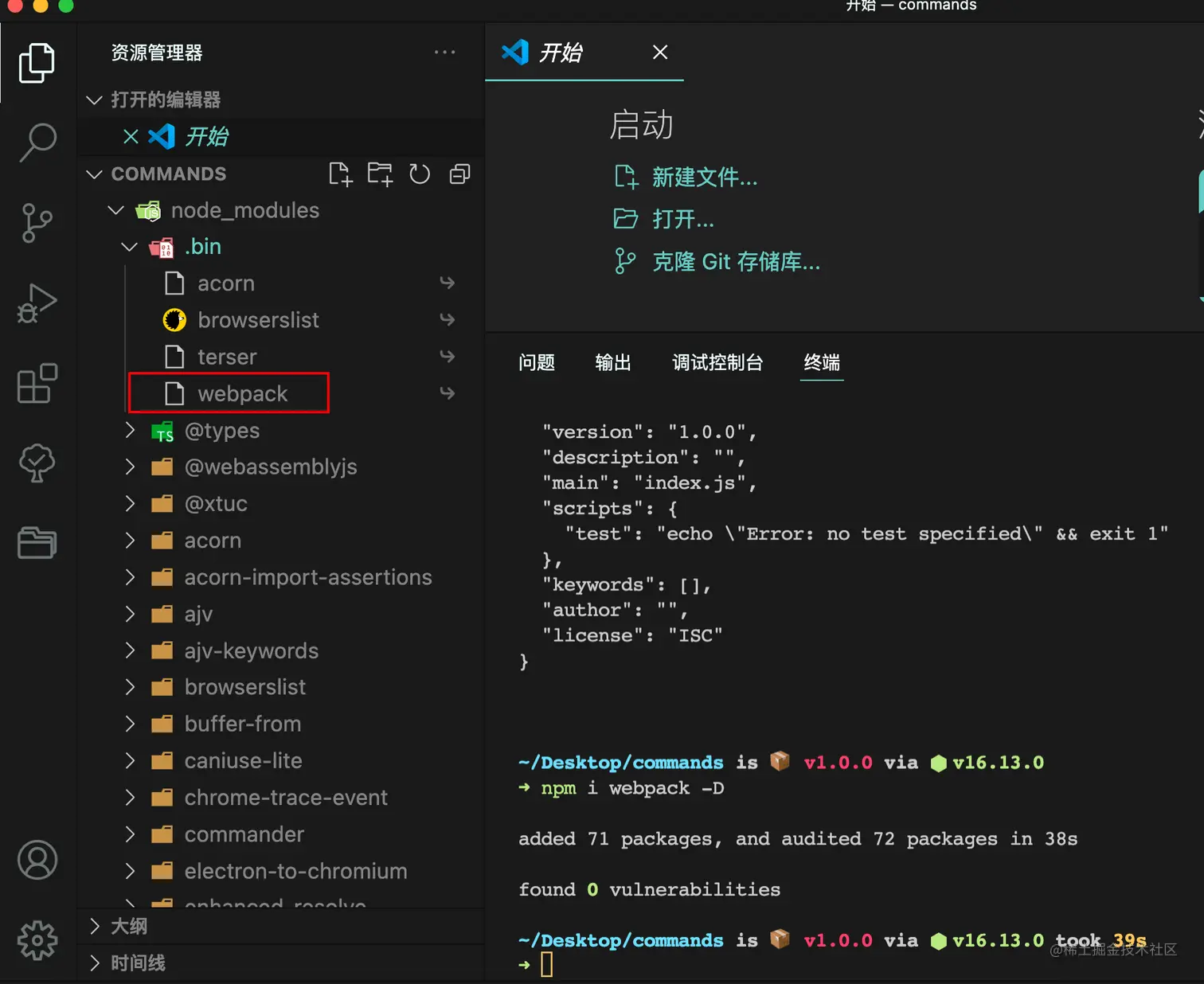Expand the @types folder

tap(130, 431)
